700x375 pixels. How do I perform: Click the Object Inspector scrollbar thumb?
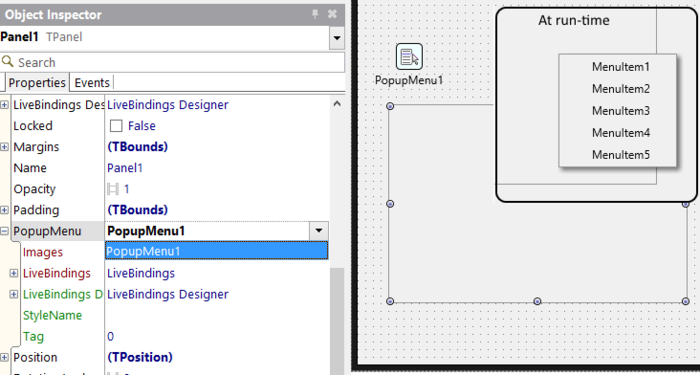click(338, 321)
